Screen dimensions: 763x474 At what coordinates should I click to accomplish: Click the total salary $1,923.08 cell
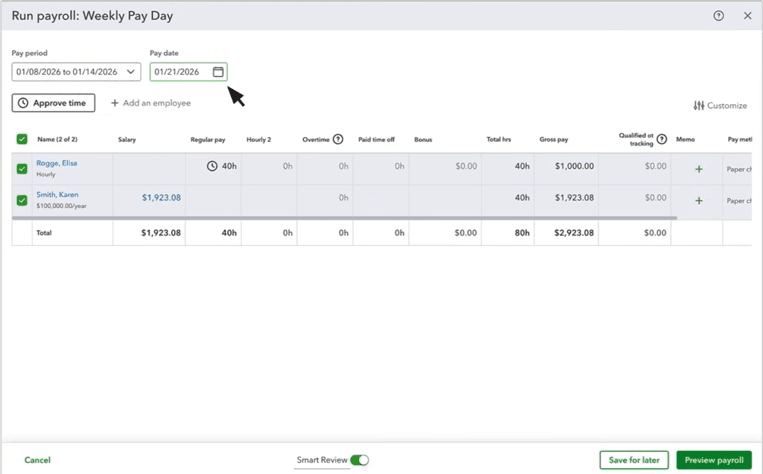pos(161,233)
